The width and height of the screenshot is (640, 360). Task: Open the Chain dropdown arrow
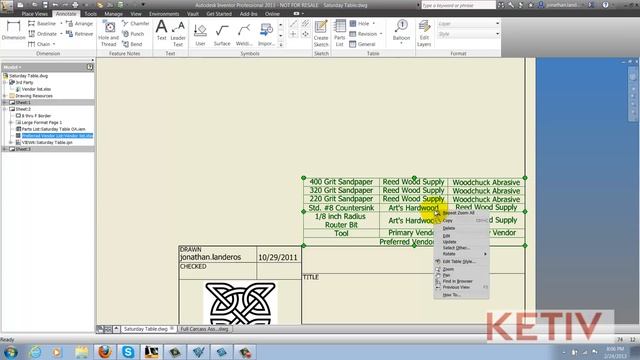[54, 44]
